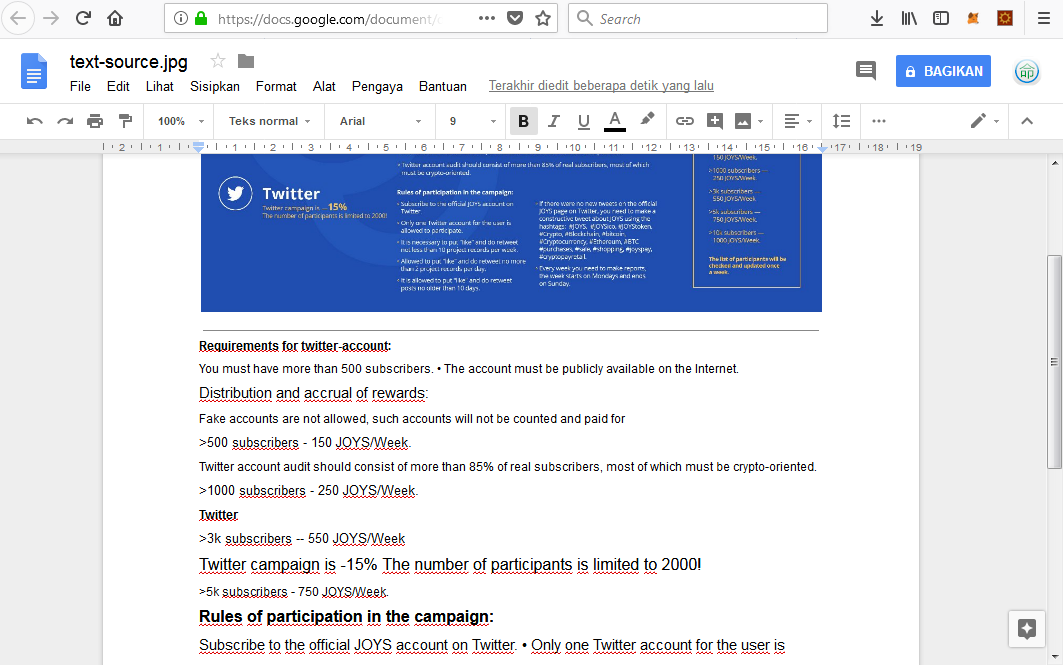The image size is (1063, 665).
Task: Undo the last action
Action: point(35,121)
